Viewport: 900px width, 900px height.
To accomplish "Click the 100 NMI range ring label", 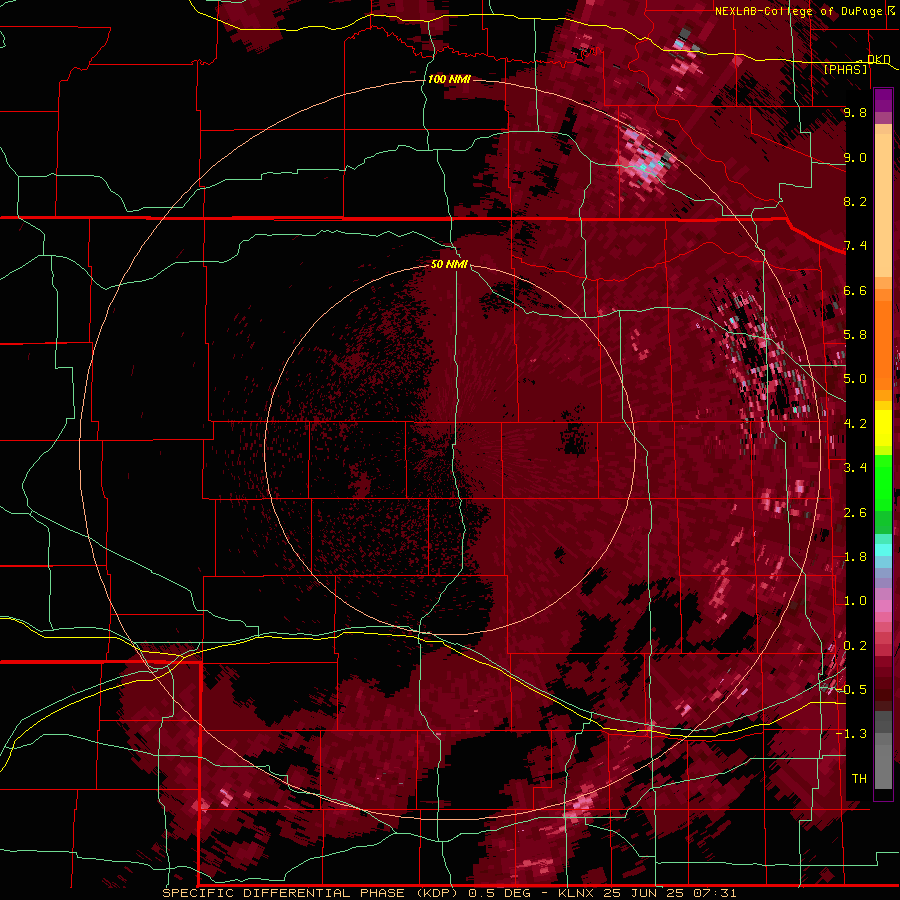I will 449,79.
